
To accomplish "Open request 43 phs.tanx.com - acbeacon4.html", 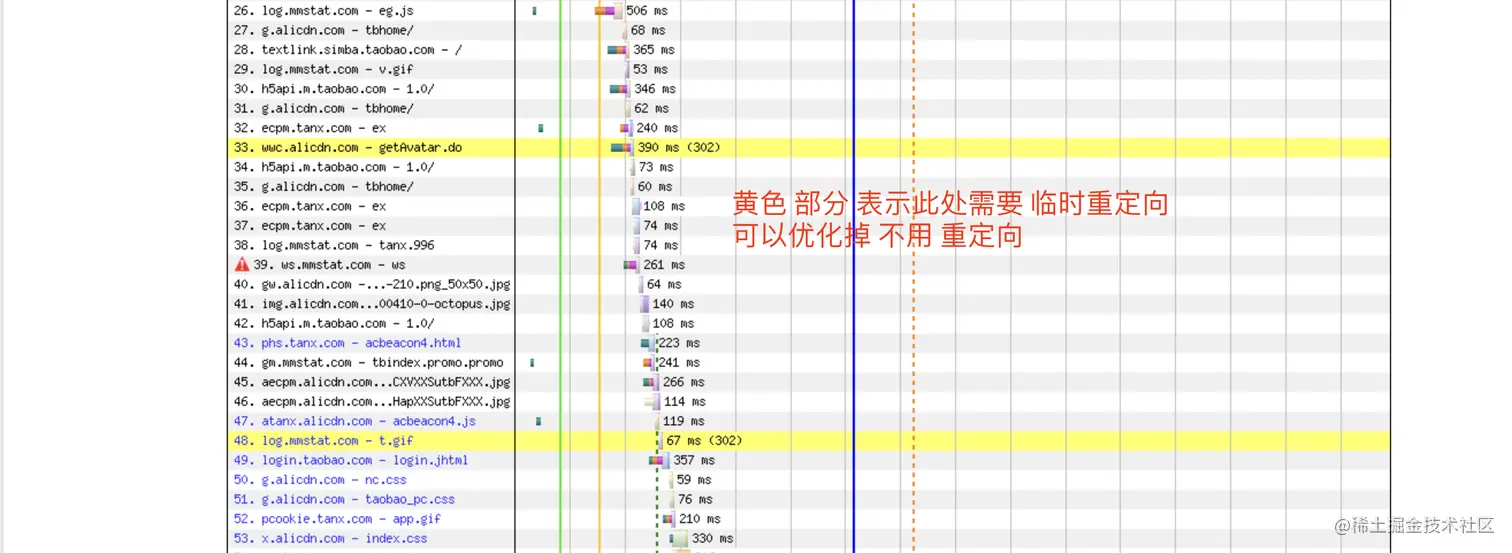I will pyautogui.click(x=348, y=343).
